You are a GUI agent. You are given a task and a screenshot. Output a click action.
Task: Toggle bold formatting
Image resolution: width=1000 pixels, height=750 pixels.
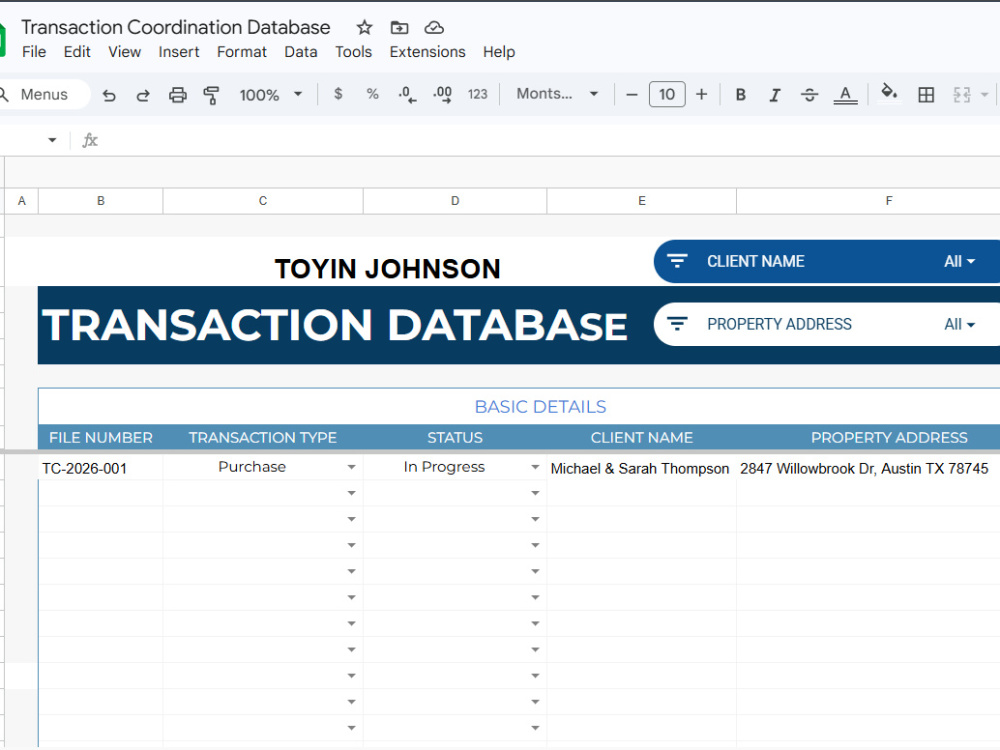click(740, 95)
